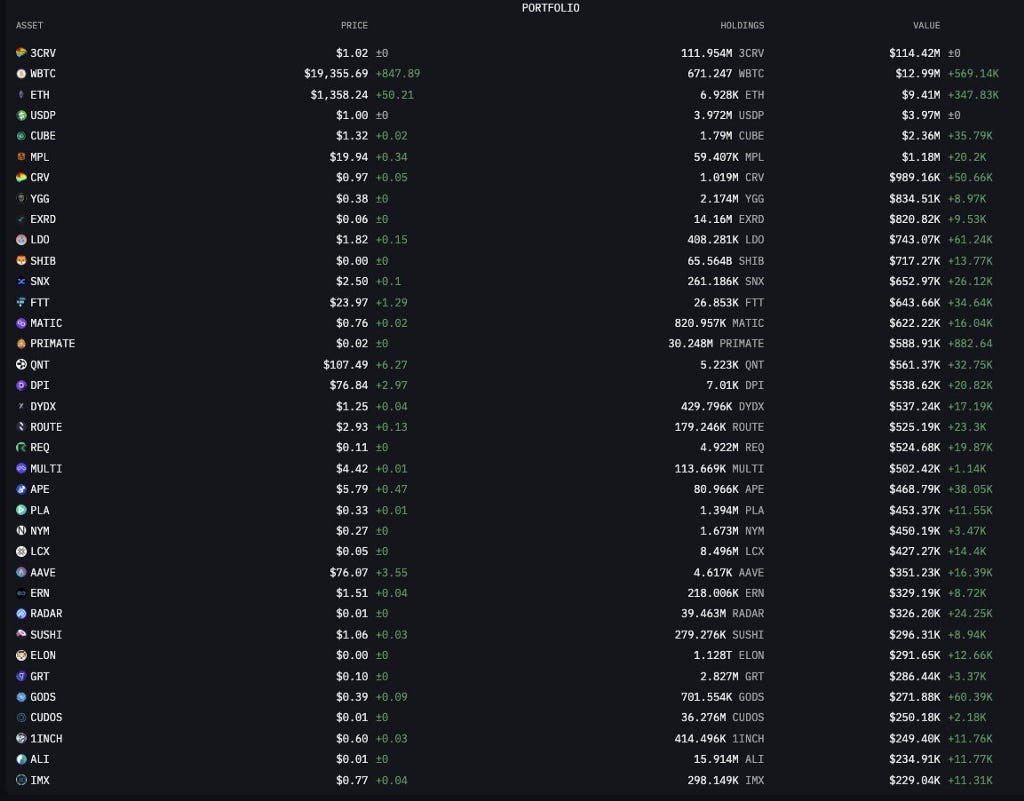The image size is (1024, 801).
Task: Click holdings 65.564B SHIB
Action: [x=726, y=260]
